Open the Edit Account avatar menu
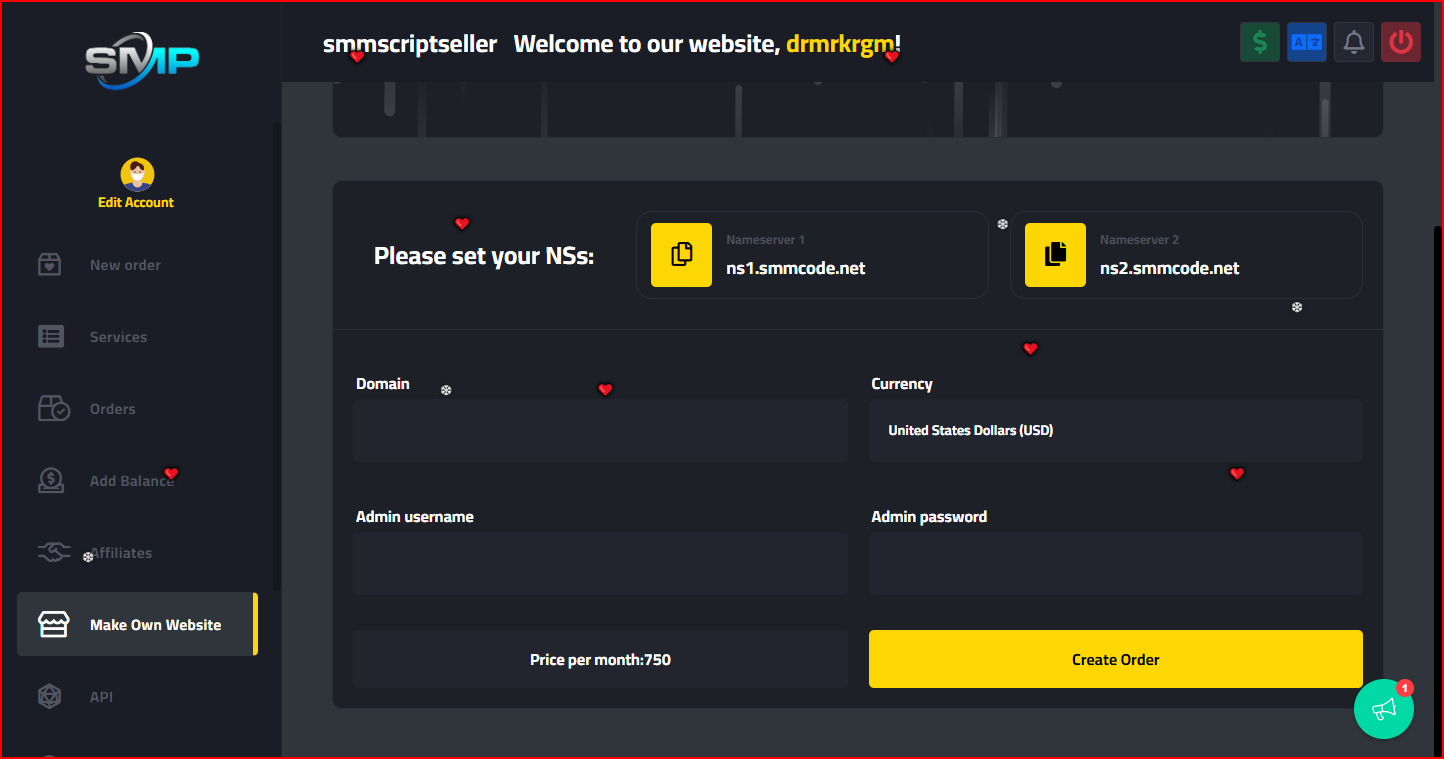Screen dimensions: 1444x759 (x=136, y=175)
